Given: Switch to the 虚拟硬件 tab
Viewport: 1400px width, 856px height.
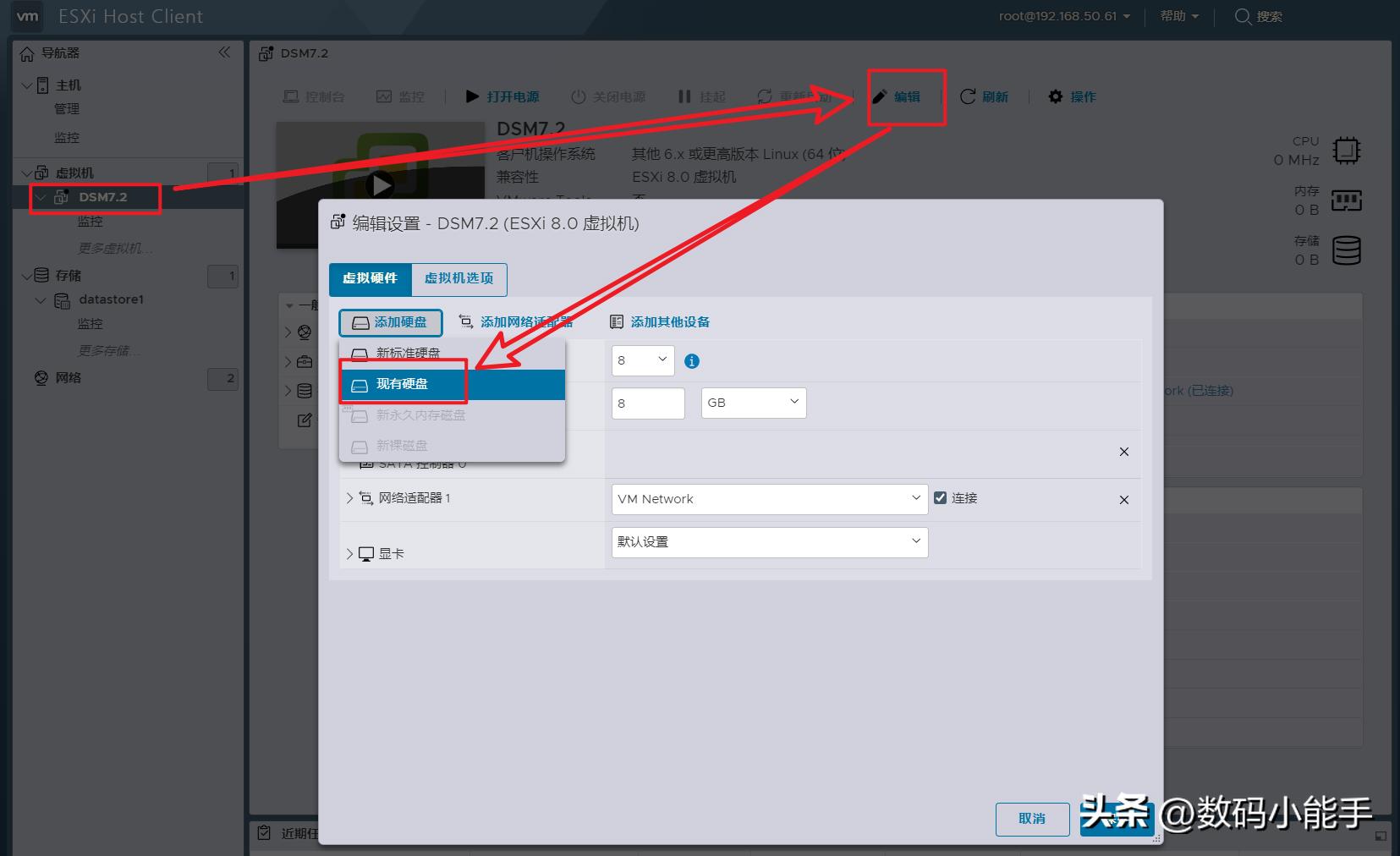Looking at the screenshot, I should (x=370, y=279).
